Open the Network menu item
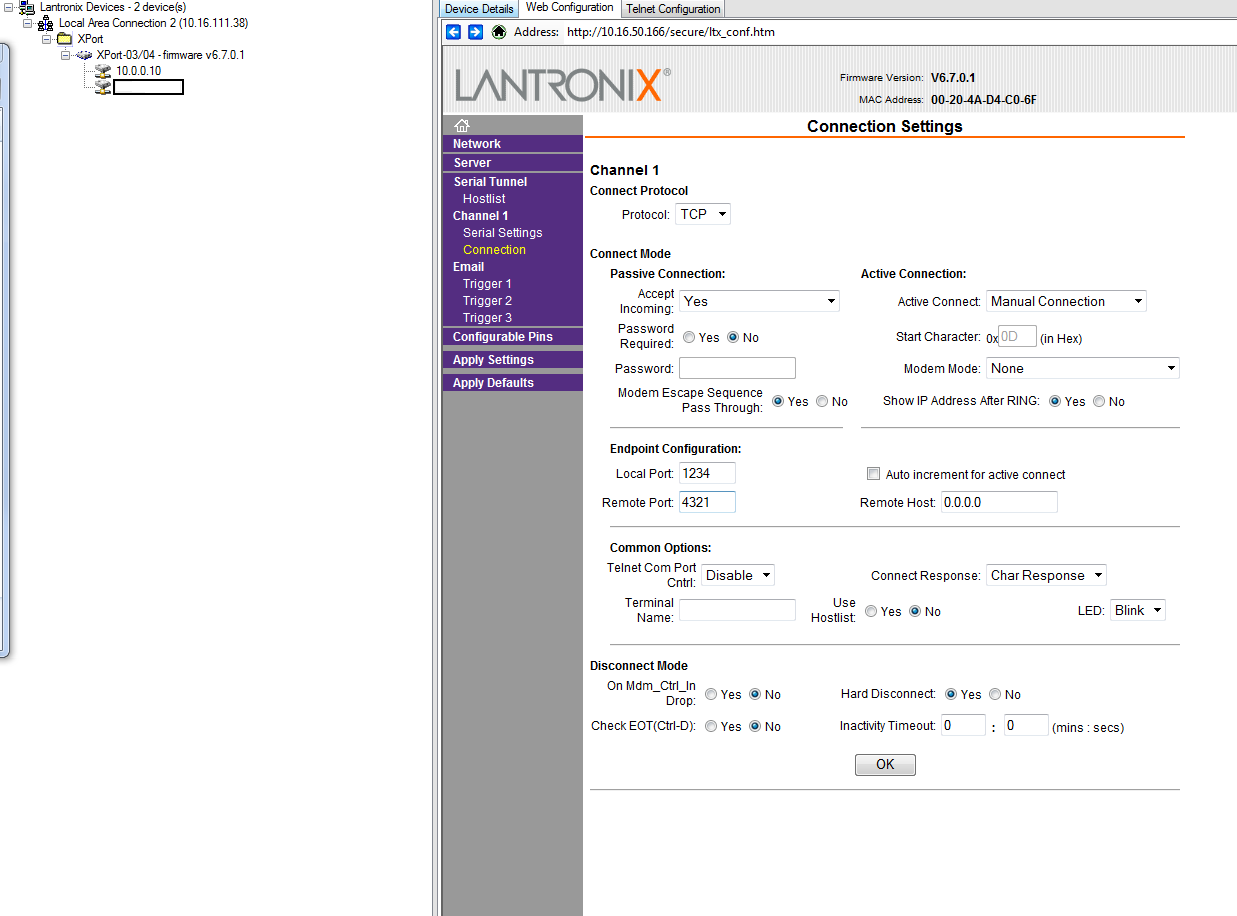This screenshot has width=1237, height=916. 513,144
